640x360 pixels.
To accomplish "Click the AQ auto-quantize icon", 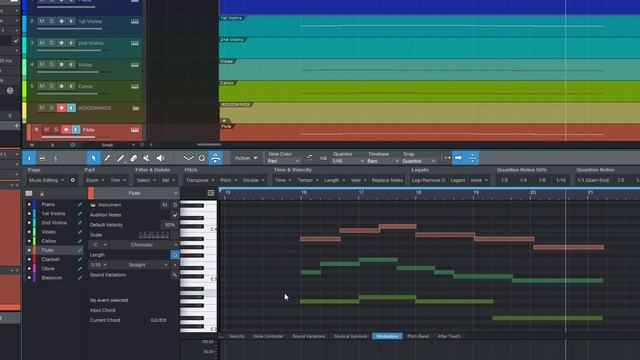I will (x=323, y=158).
